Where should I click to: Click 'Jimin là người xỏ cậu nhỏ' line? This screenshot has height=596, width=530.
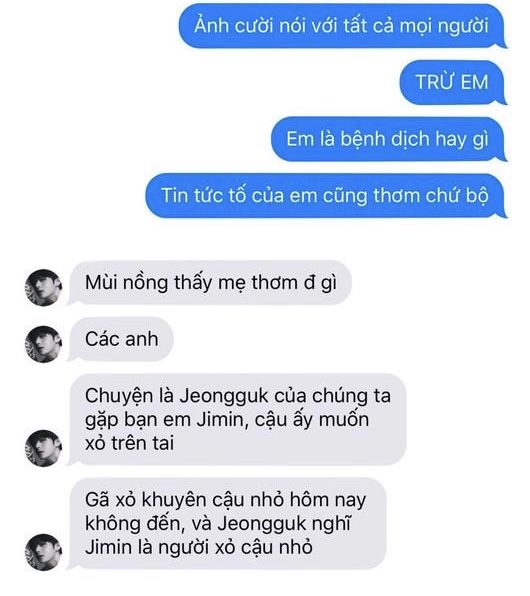[199, 548]
